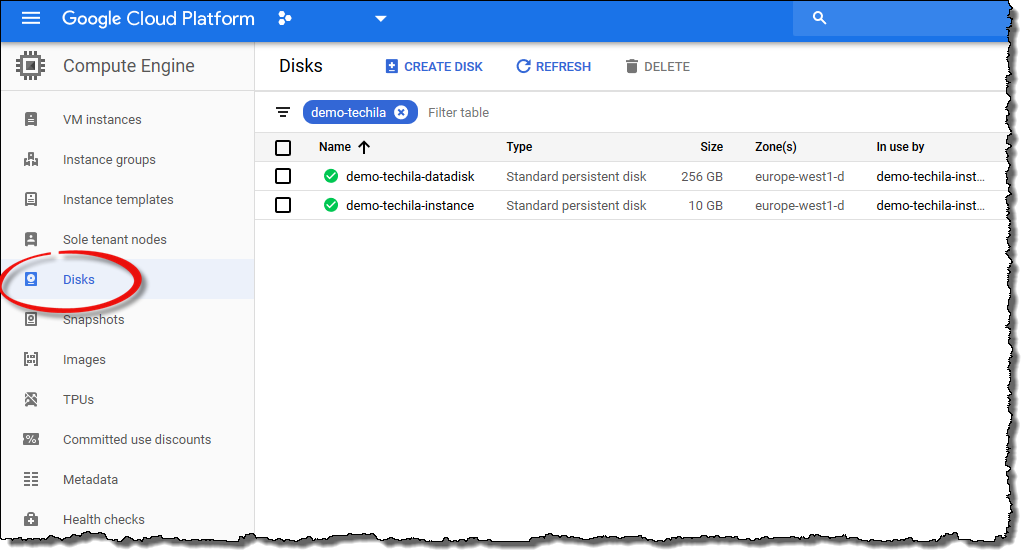Click the Committed use discounts percent icon

[x=31, y=439]
